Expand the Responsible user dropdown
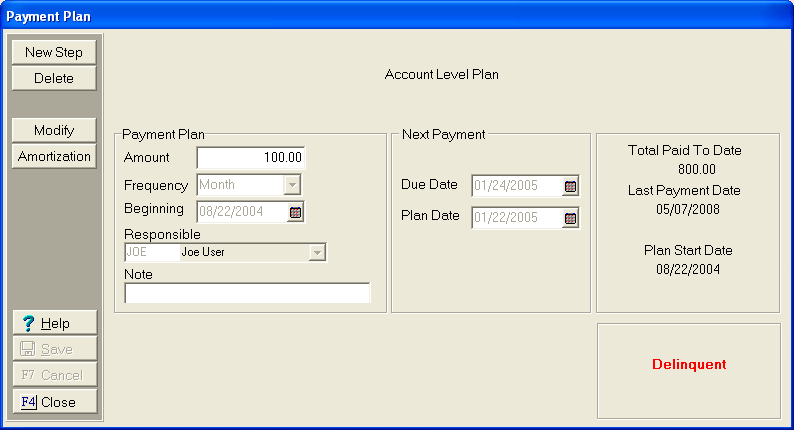This screenshot has width=794, height=430. [317, 253]
